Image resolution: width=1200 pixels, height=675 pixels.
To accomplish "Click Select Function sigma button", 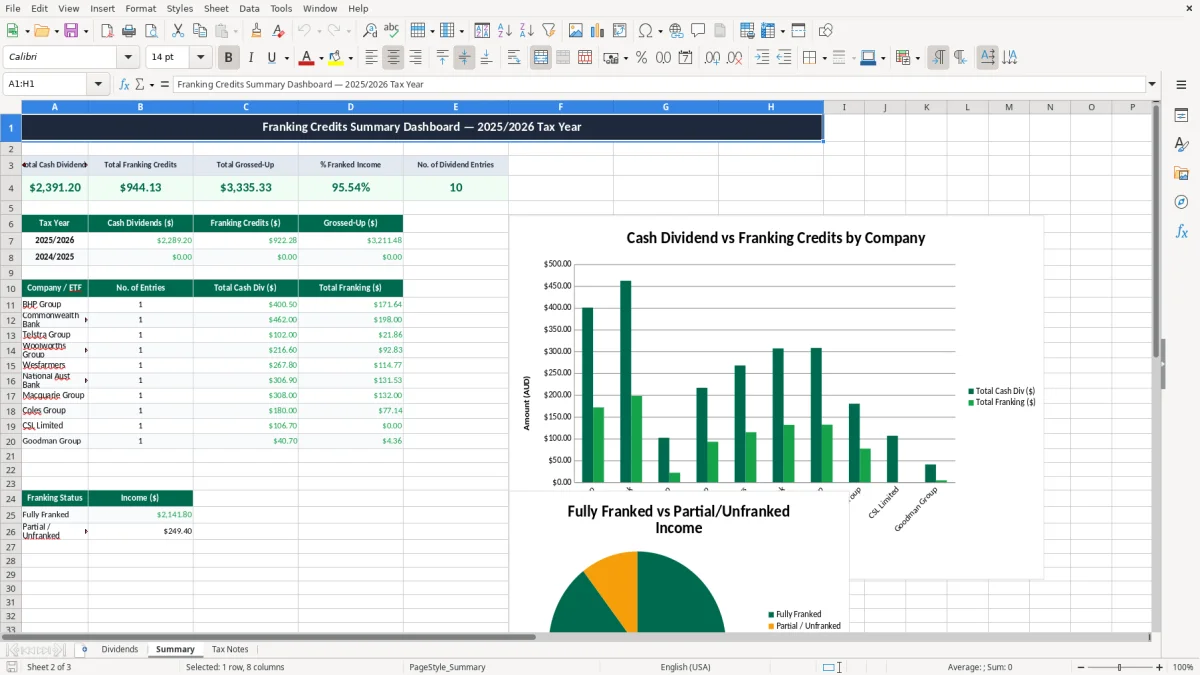I will click(139, 85).
